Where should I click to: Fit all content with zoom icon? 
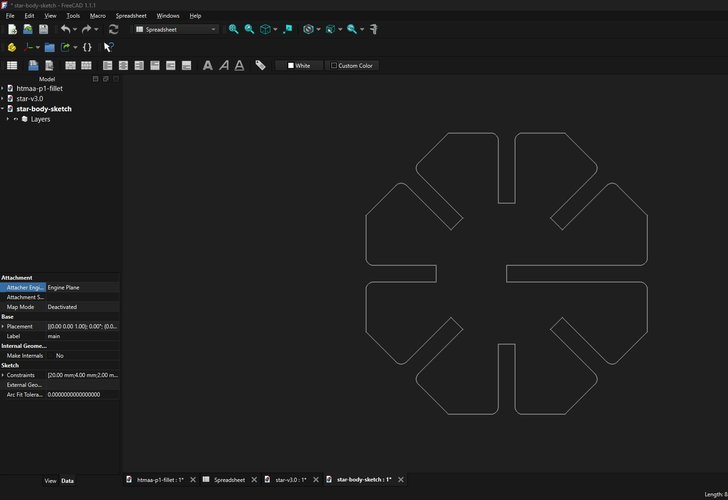coord(234,29)
